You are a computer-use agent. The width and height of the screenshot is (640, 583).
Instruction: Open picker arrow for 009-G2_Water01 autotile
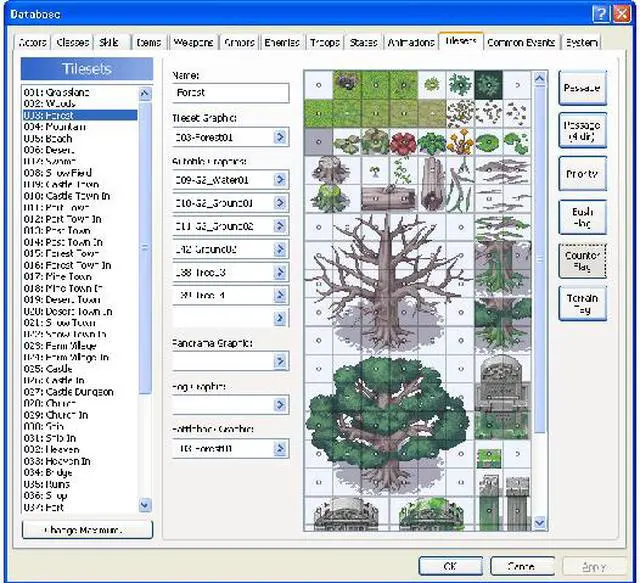[x=280, y=181]
